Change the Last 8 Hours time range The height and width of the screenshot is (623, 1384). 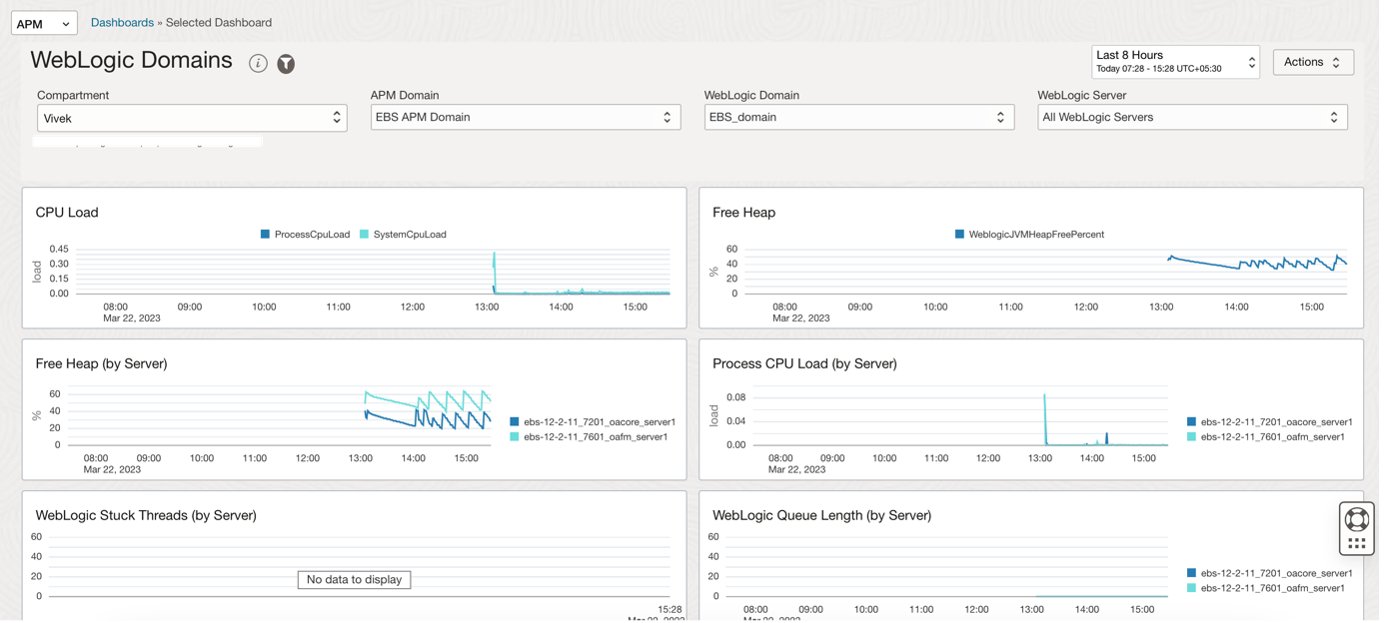click(1175, 62)
